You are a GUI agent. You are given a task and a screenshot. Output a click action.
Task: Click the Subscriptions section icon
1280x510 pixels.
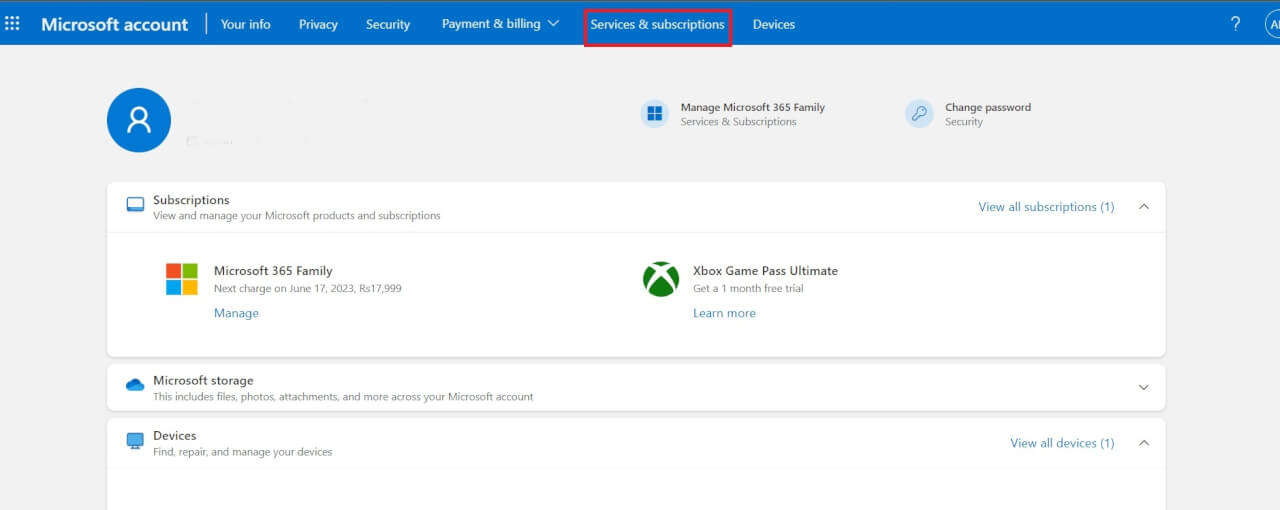click(135, 205)
